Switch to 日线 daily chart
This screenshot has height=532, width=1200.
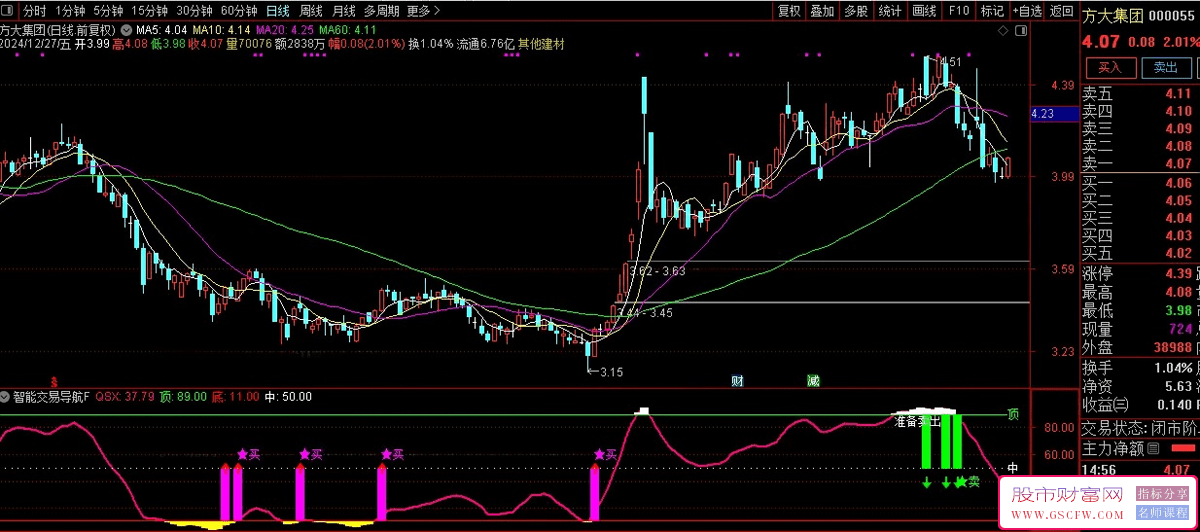click(278, 11)
